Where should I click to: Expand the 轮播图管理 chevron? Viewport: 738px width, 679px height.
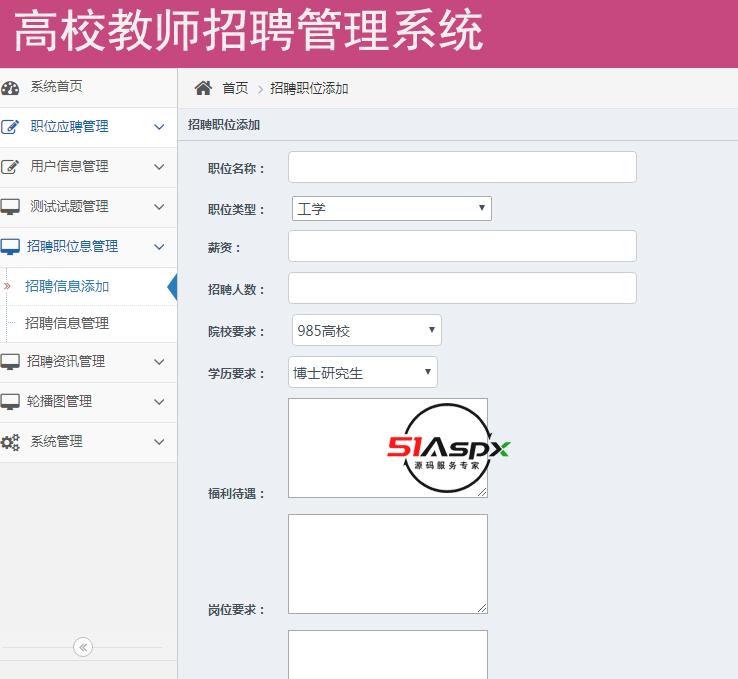tap(159, 402)
